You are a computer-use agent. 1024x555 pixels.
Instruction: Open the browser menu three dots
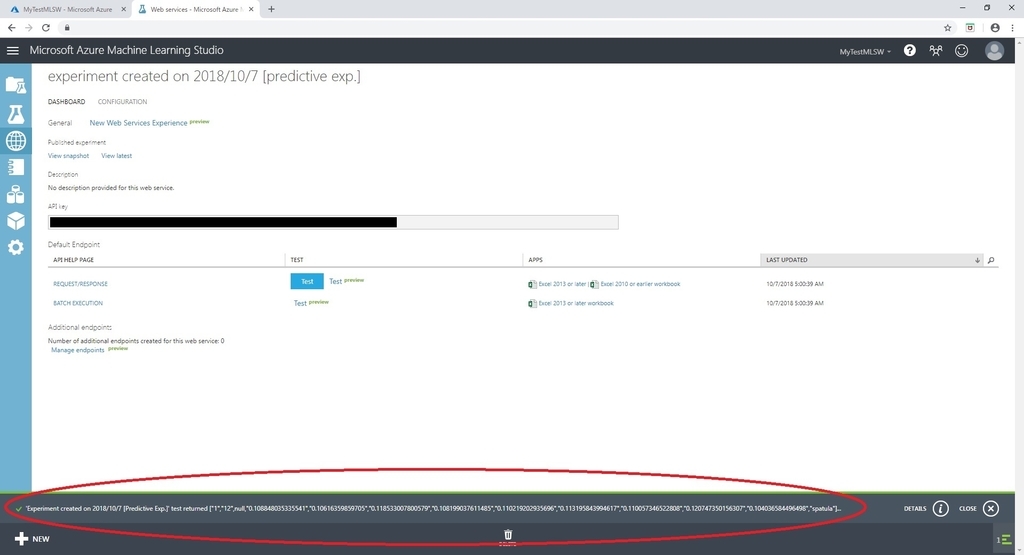(1012, 27)
